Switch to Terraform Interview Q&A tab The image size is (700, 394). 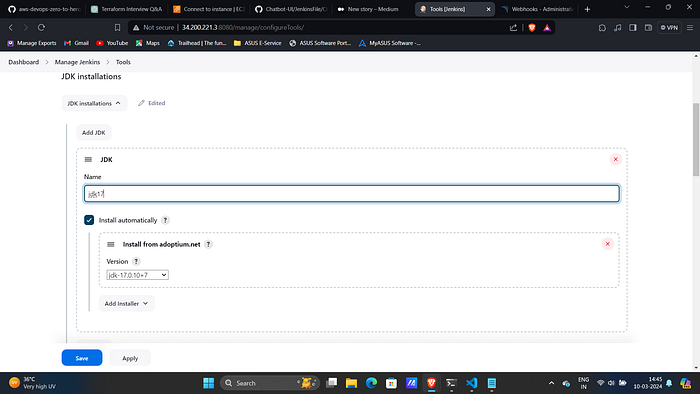126,9
